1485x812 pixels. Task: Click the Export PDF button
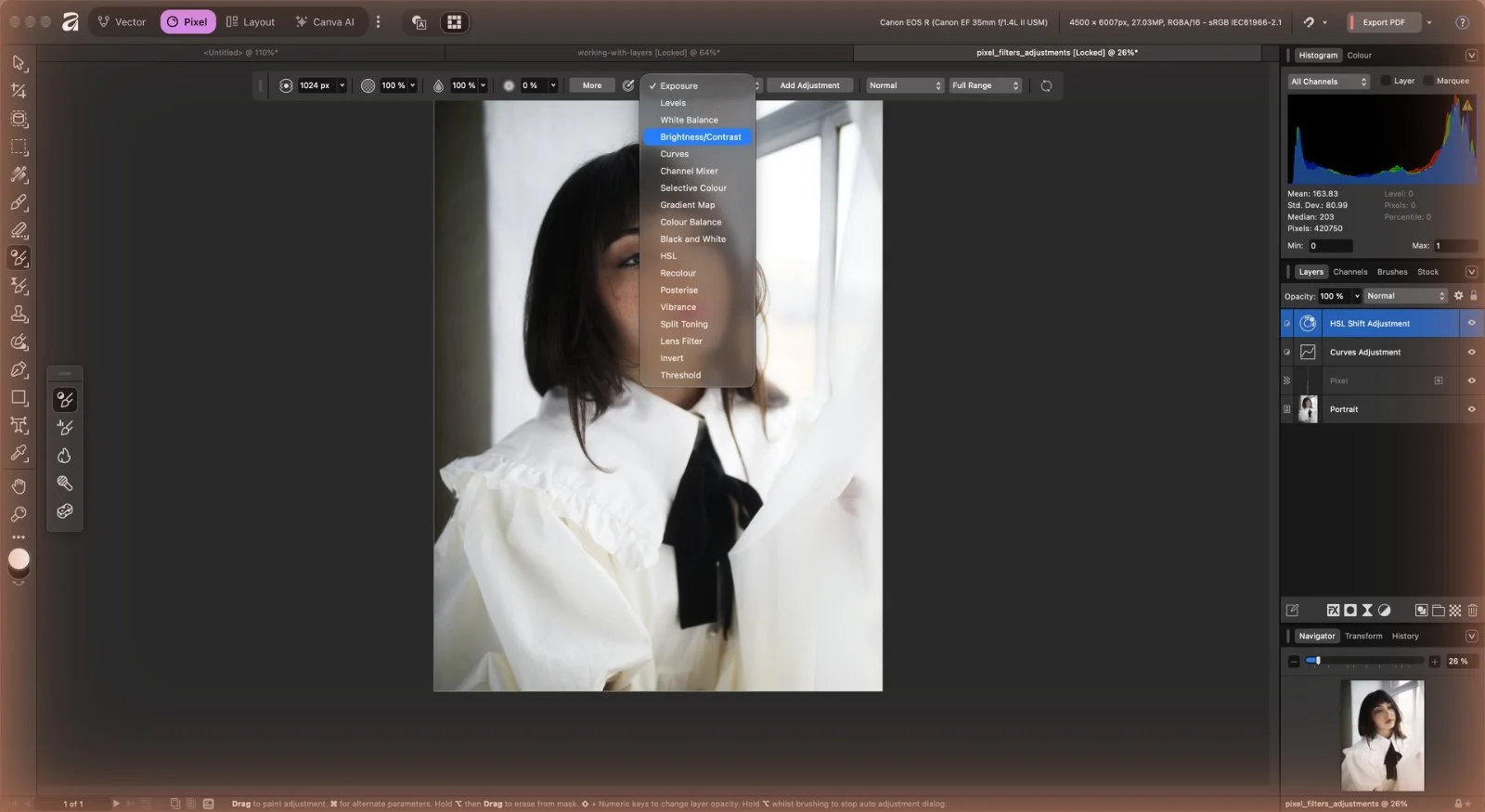click(x=1384, y=22)
